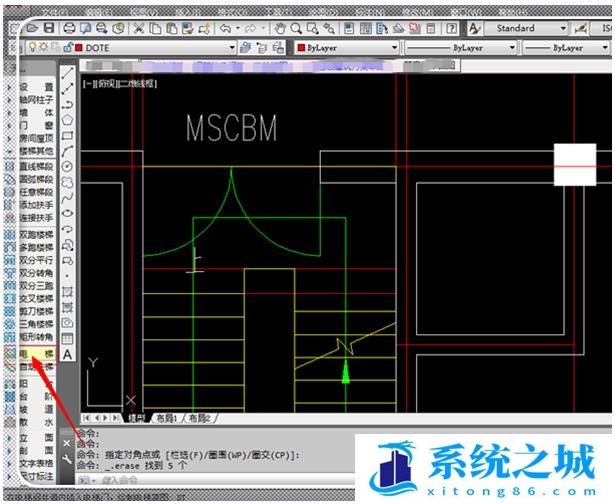Click the command line input field

[200, 480]
